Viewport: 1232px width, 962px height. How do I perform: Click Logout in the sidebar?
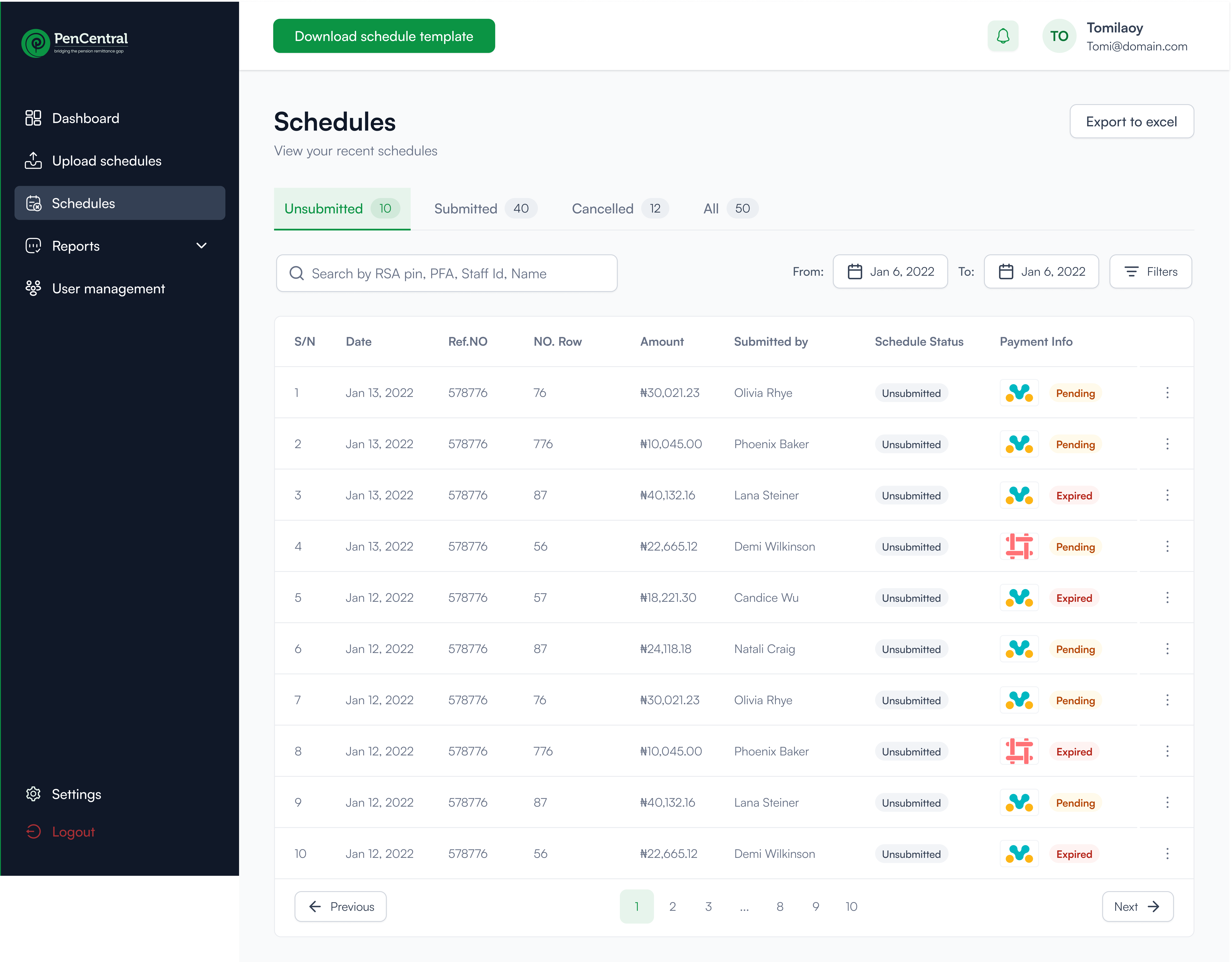(x=120, y=832)
